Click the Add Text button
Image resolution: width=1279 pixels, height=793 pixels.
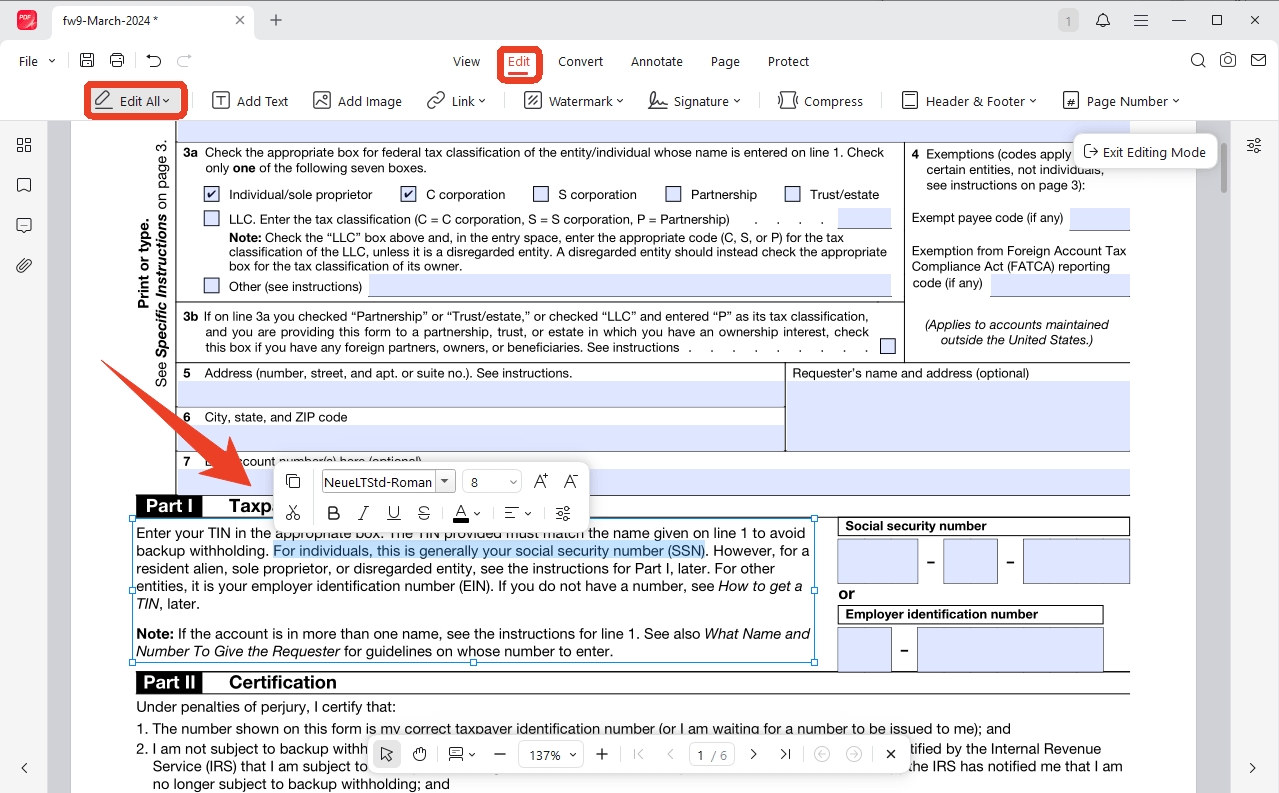click(250, 101)
